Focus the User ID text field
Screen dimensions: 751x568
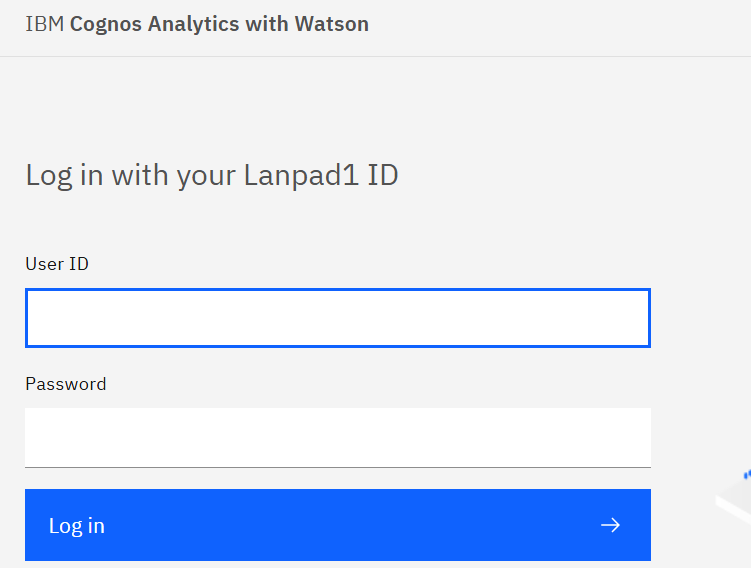[x=338, y=318]
